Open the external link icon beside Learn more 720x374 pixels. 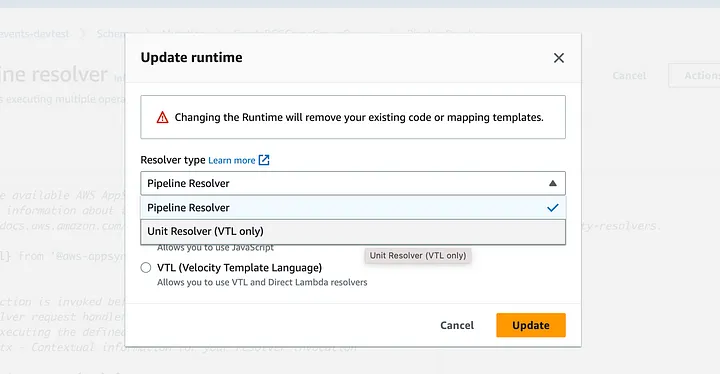click(x=264, y=160)
